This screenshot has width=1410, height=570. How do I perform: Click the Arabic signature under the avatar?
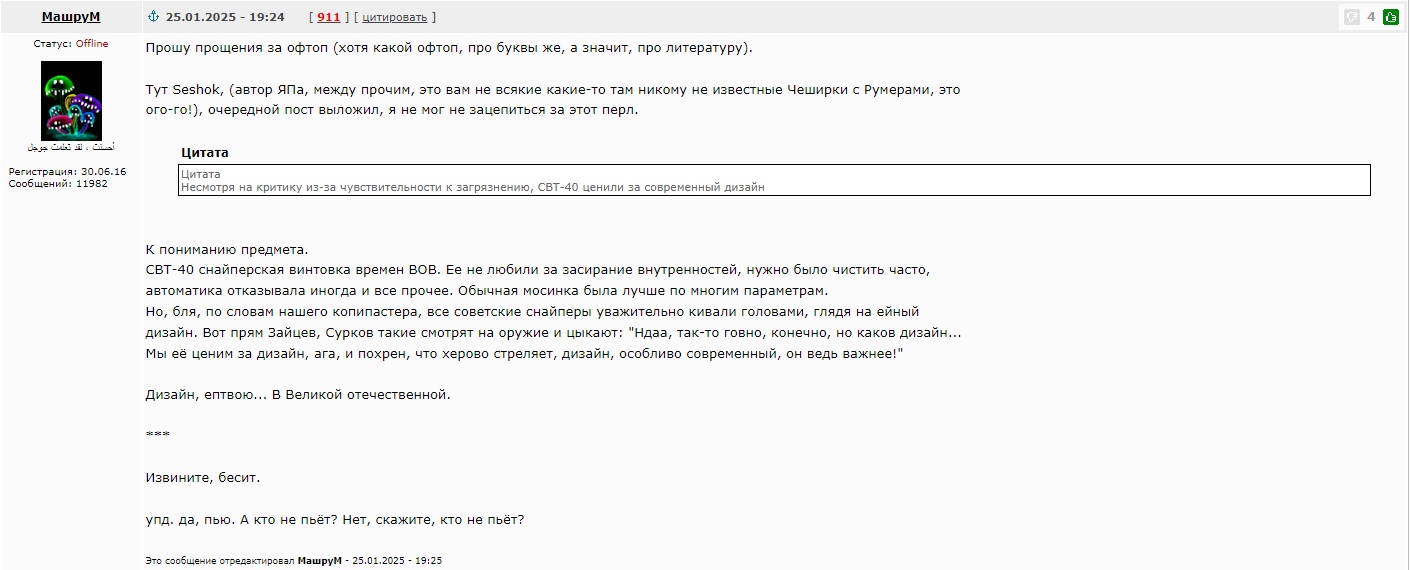pos(71,148)
